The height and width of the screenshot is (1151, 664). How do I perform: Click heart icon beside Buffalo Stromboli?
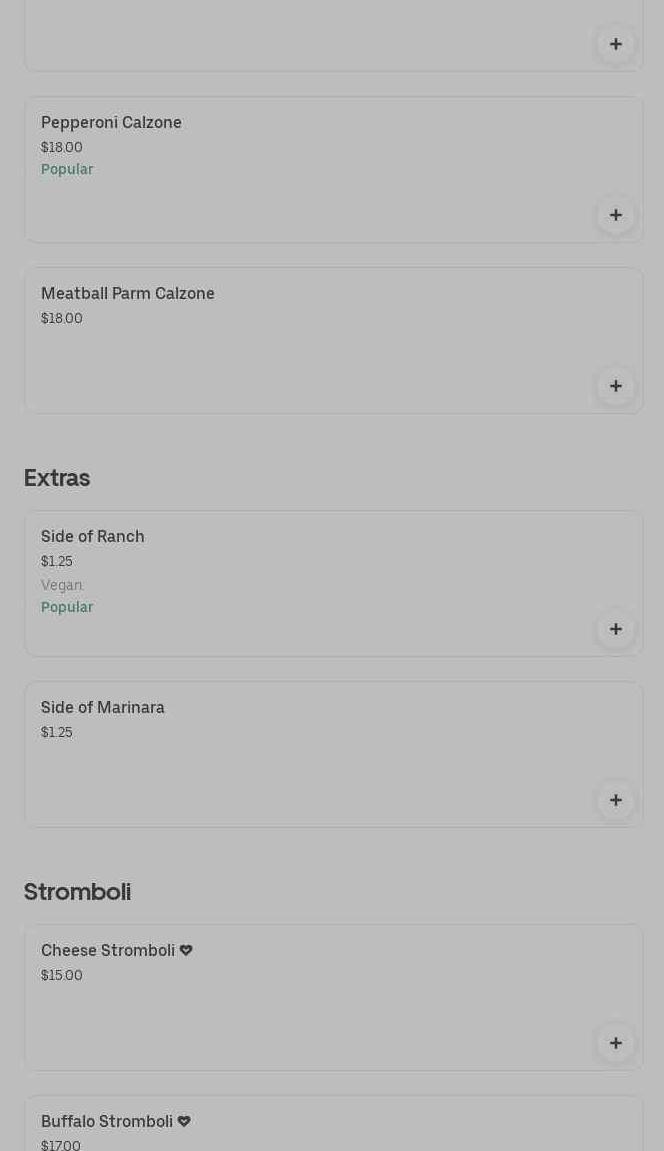pos(184,1121)
